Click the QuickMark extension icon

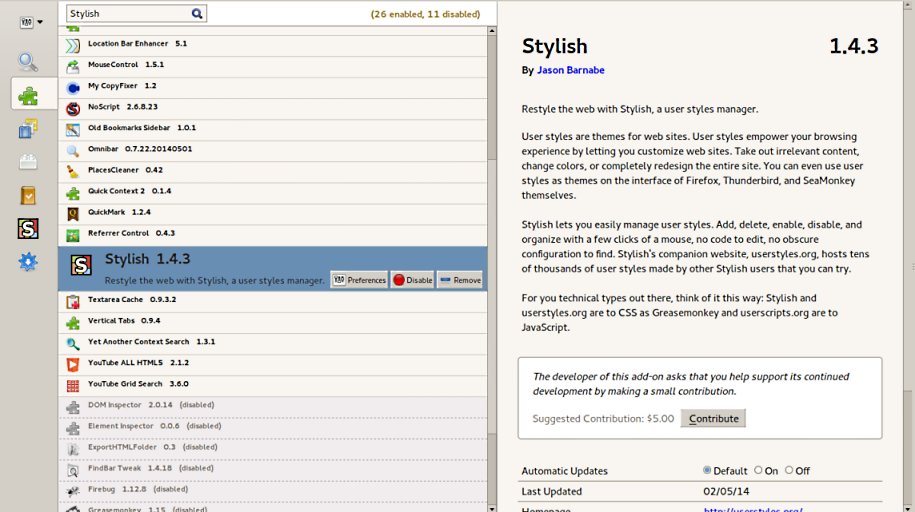(72, 214)
